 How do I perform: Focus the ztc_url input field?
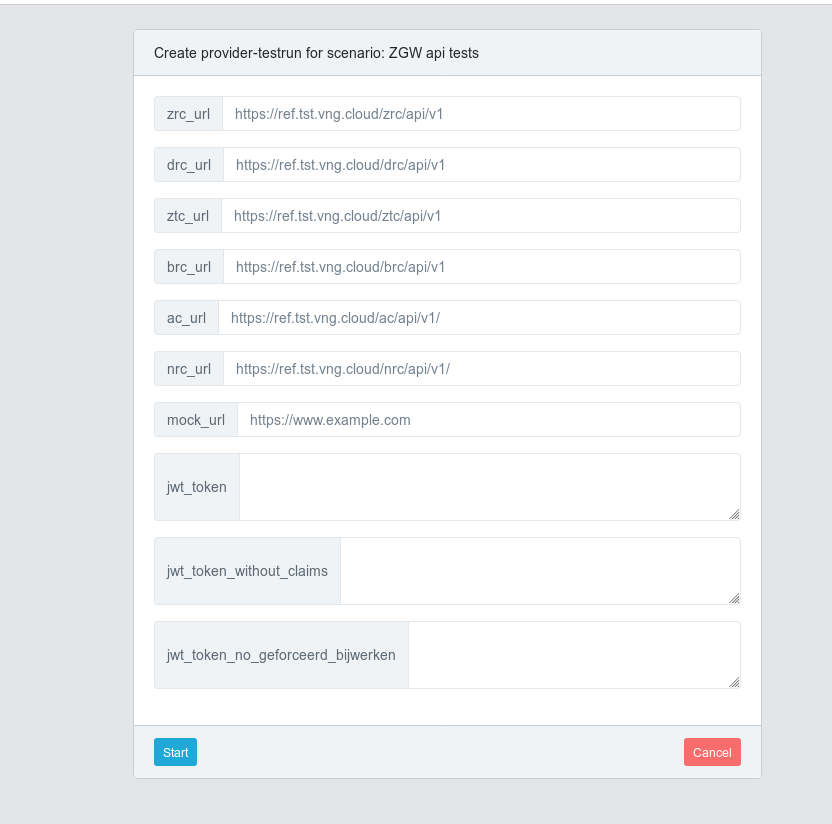[480, 215]
